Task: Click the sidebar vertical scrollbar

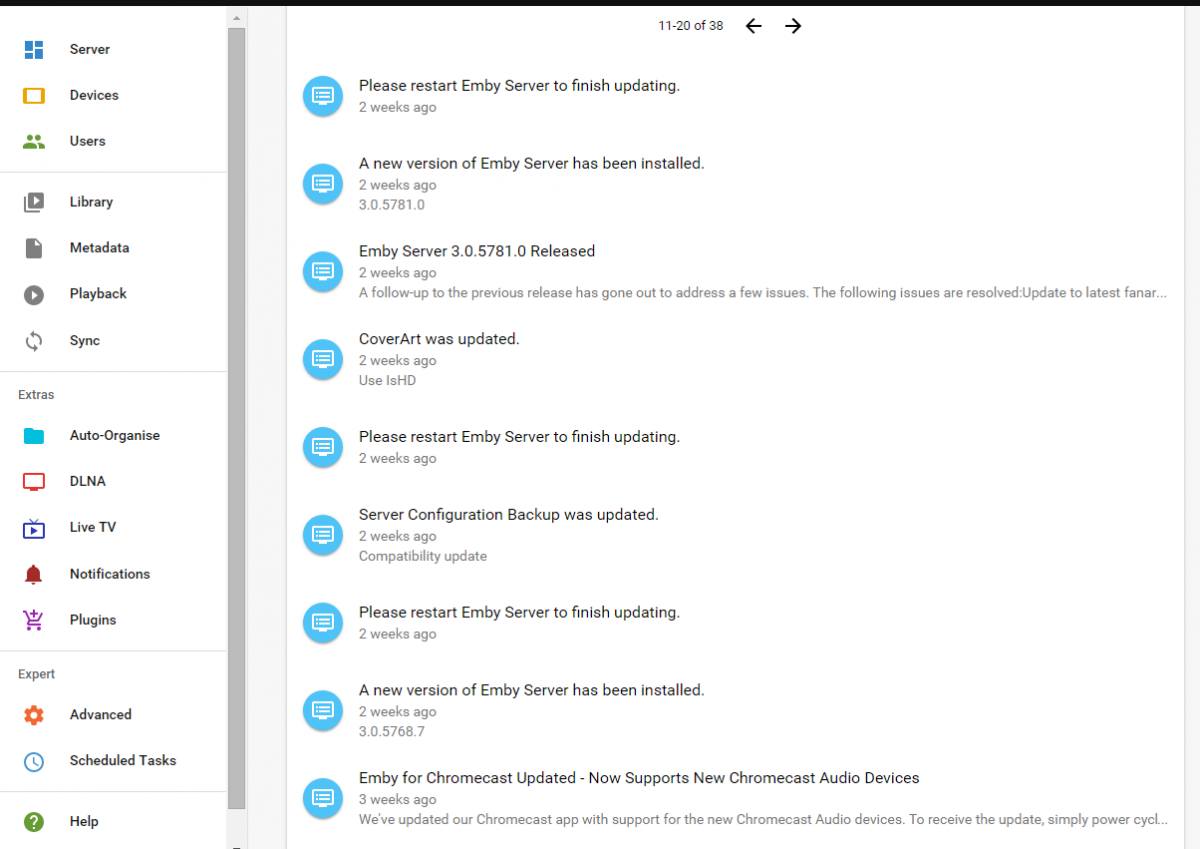Action: pos(236,418)
